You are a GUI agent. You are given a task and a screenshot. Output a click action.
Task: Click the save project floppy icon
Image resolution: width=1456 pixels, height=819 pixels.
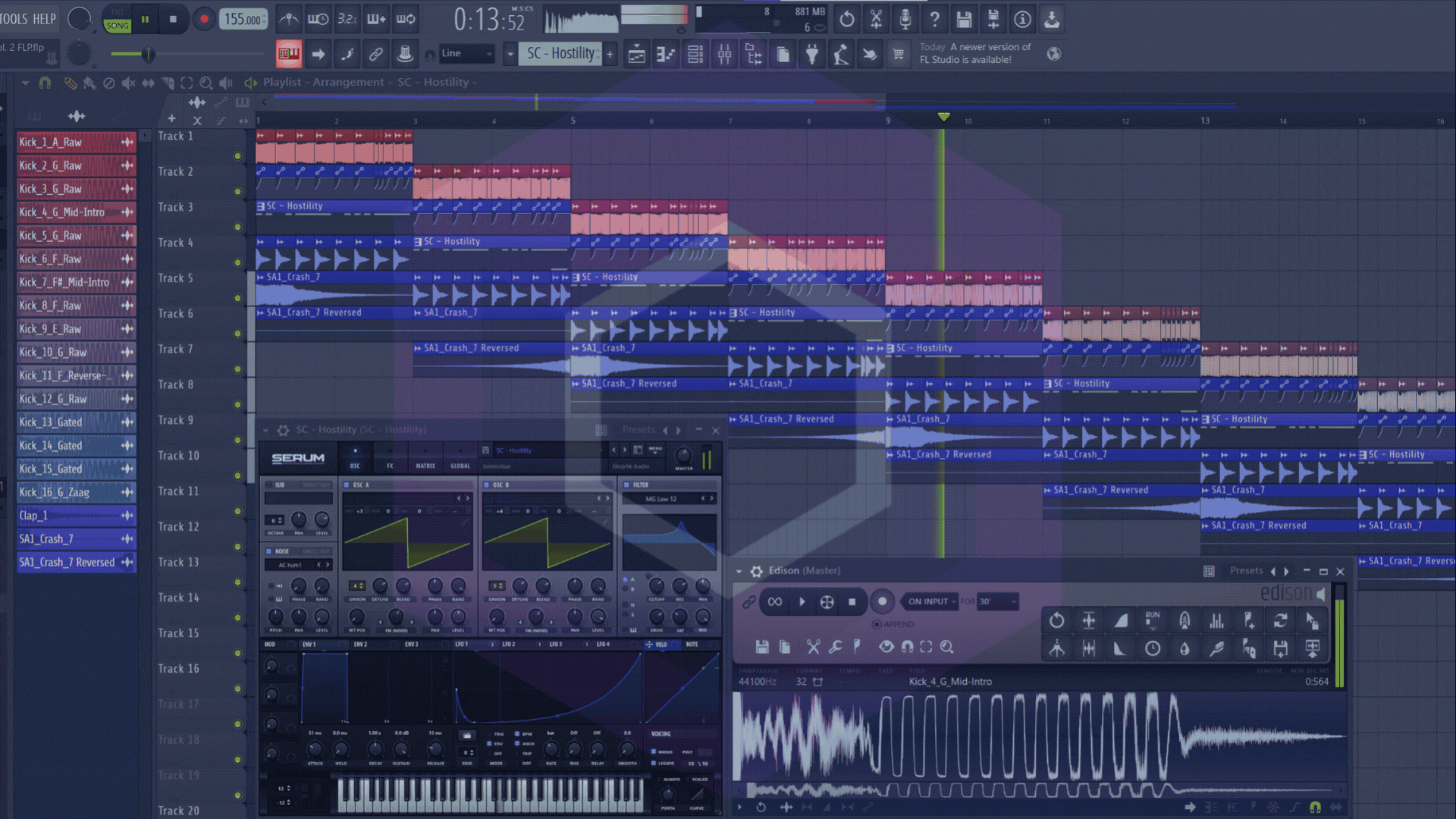pyautogui.click(x=964, y=19)
